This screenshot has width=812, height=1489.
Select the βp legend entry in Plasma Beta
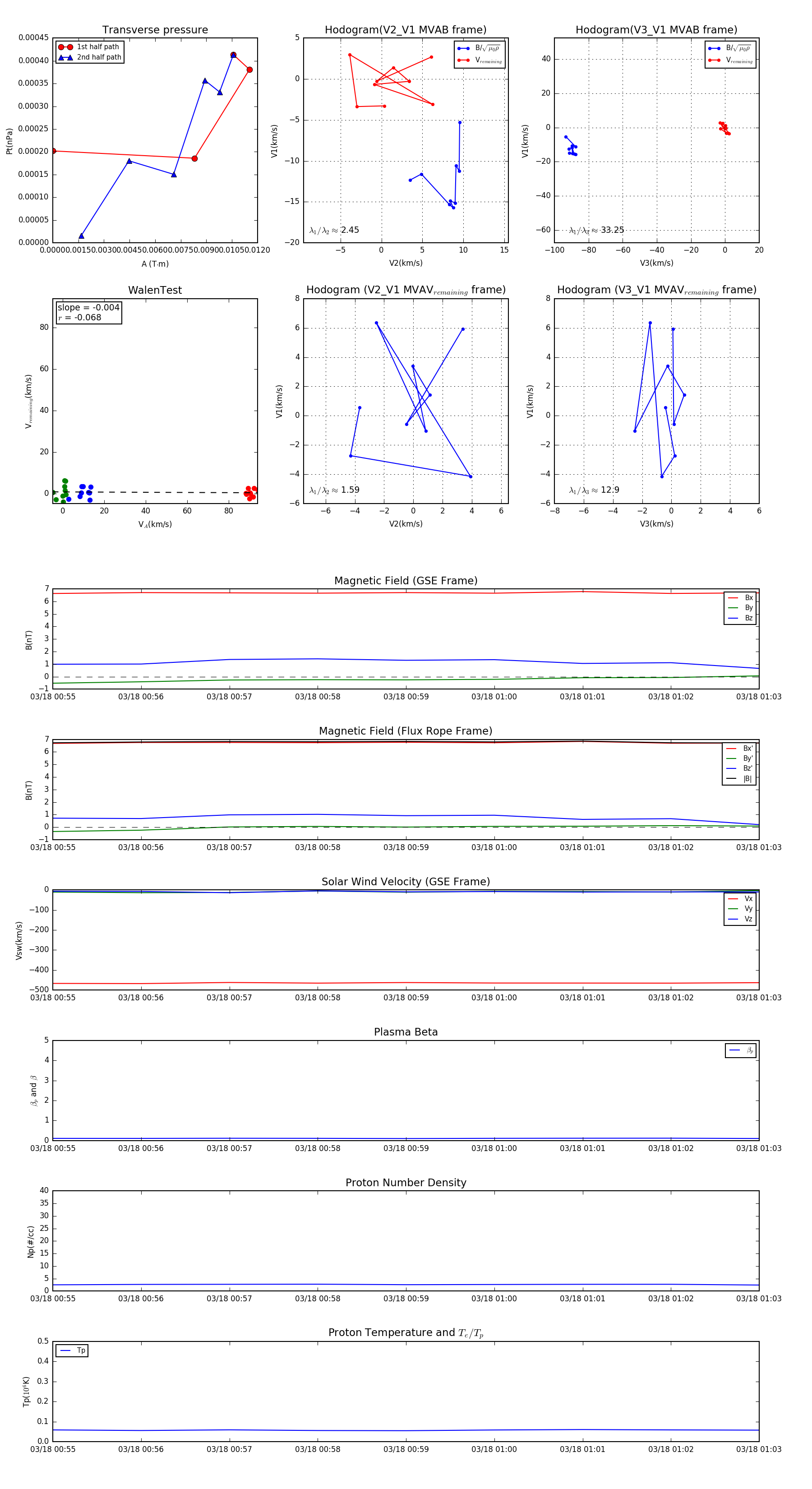pyautogui.click(x=741, y=1050)
